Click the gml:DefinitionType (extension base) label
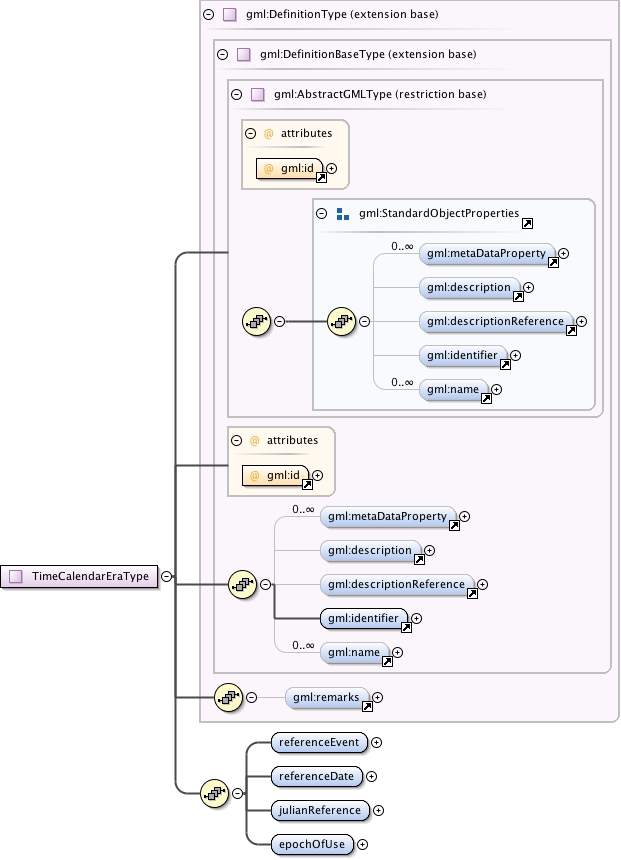This screenshot has width=621, height=860. coord(342,14)
